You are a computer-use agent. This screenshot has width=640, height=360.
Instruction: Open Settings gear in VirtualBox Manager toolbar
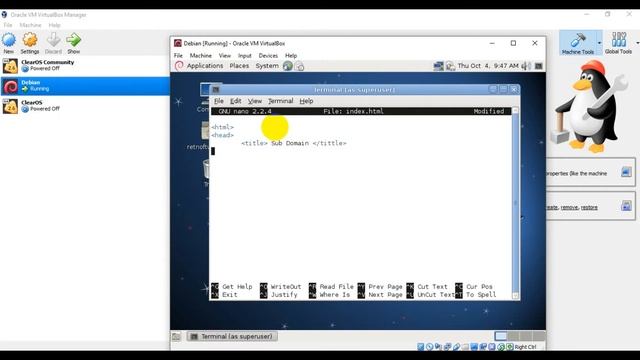[30, 40]
